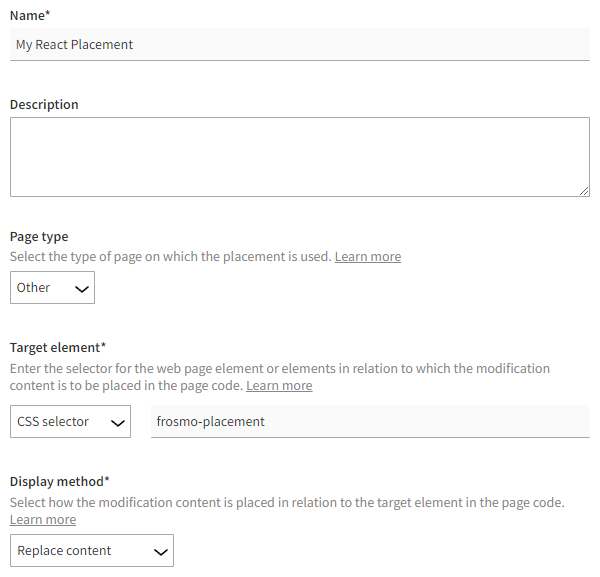Click the chevron arrow beside Replace content
Viewport: 600px width, 577px height.
point(158,552)
